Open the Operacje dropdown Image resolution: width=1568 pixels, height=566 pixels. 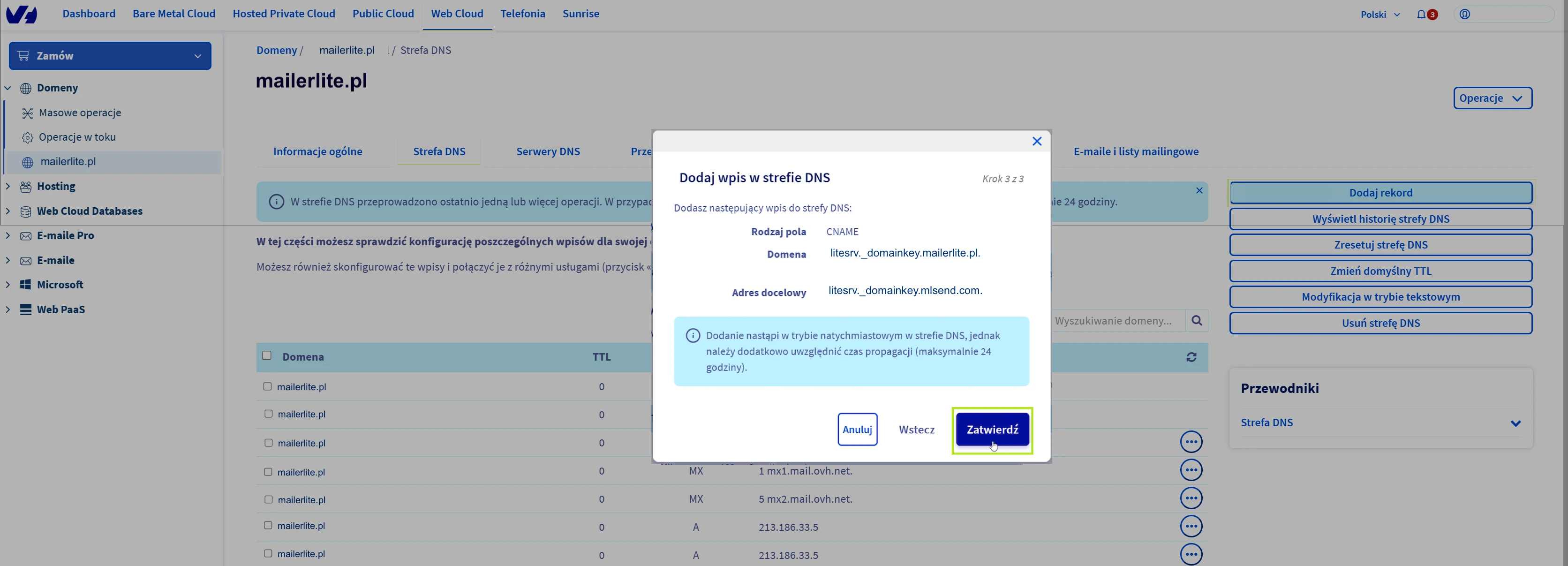(1492, 98)
